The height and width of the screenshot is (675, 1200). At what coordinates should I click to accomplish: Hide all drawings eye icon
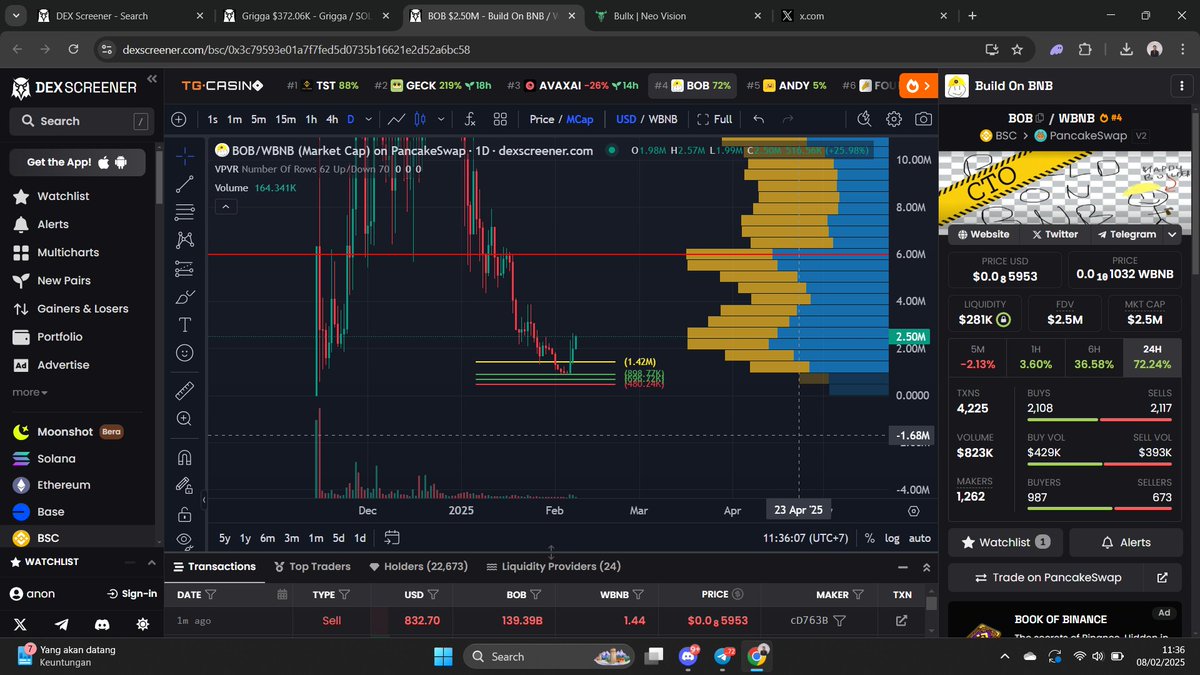click(x=185, y=540)
